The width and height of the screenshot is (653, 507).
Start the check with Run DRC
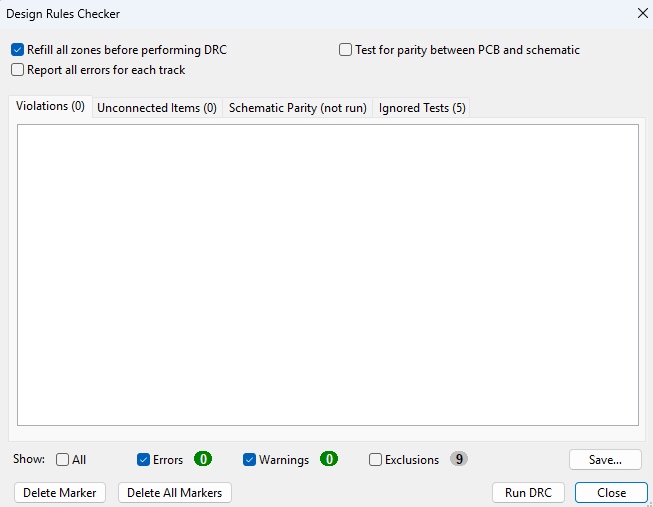529,493
